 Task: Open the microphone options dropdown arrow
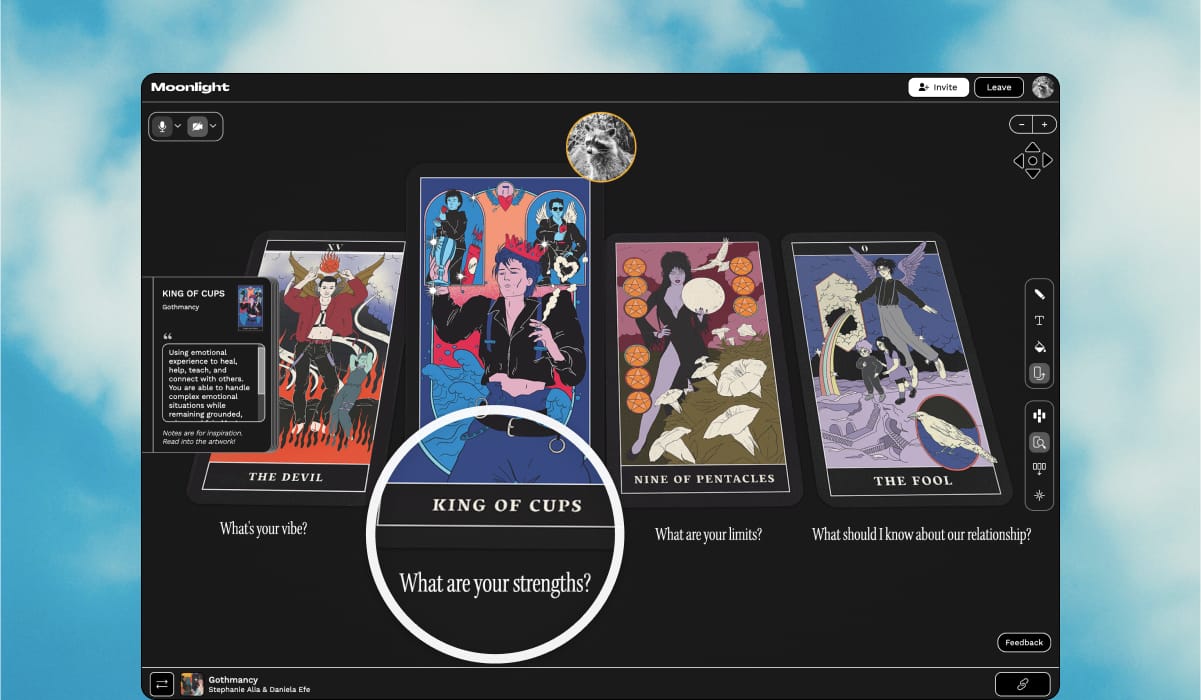click(x=178, y=126)
